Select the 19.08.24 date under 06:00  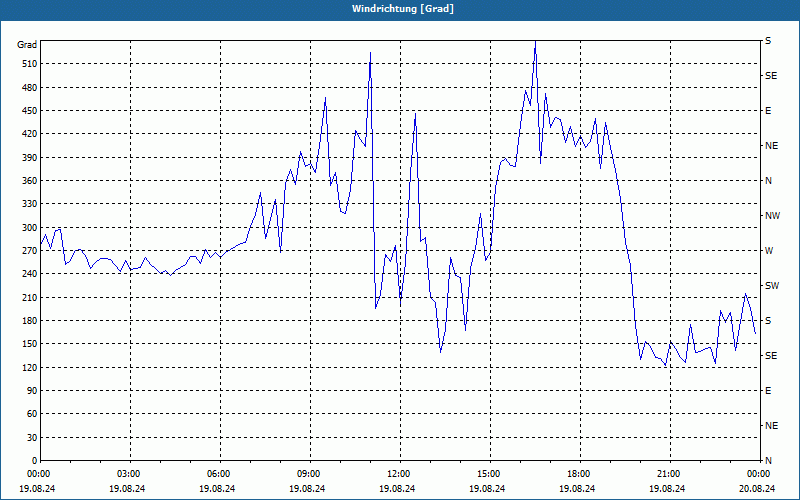tap(217, 489)
